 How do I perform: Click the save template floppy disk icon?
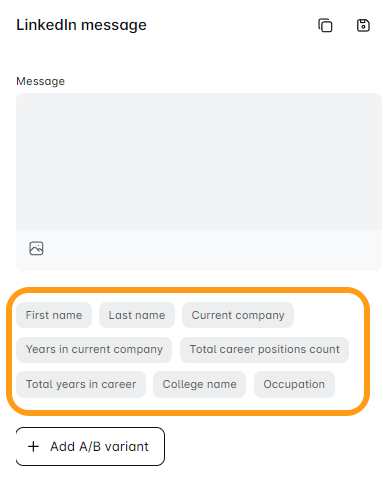(x=363, y=25)
